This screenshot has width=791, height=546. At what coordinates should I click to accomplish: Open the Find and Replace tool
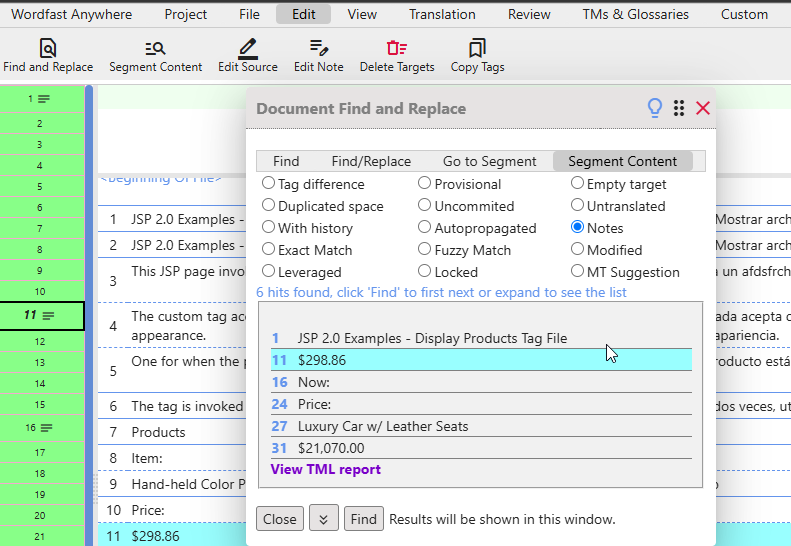tap(48, 56)
